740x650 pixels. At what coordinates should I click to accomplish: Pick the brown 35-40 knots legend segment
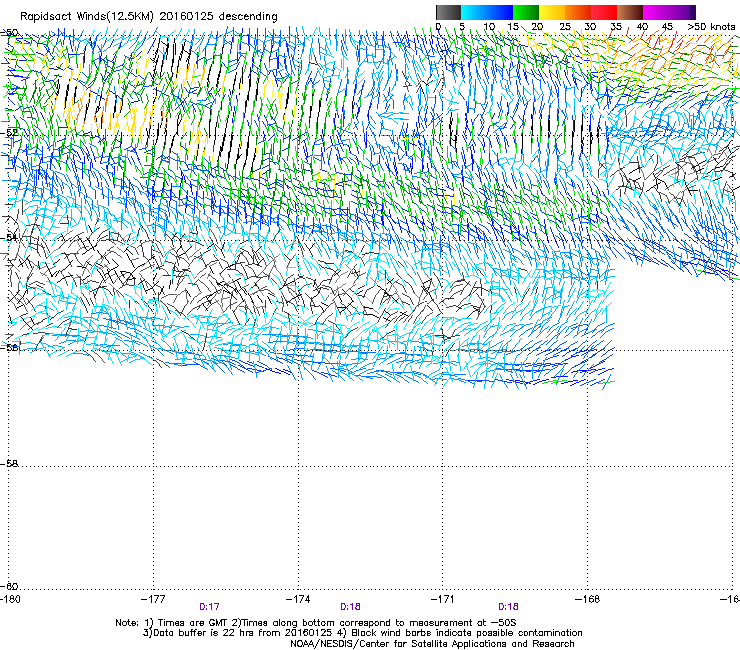tap(630, 12)
